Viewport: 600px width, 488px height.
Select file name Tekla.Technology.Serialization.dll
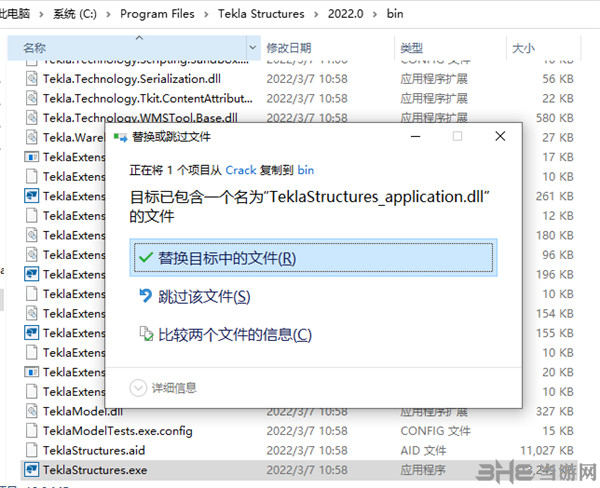click(132, 79)
